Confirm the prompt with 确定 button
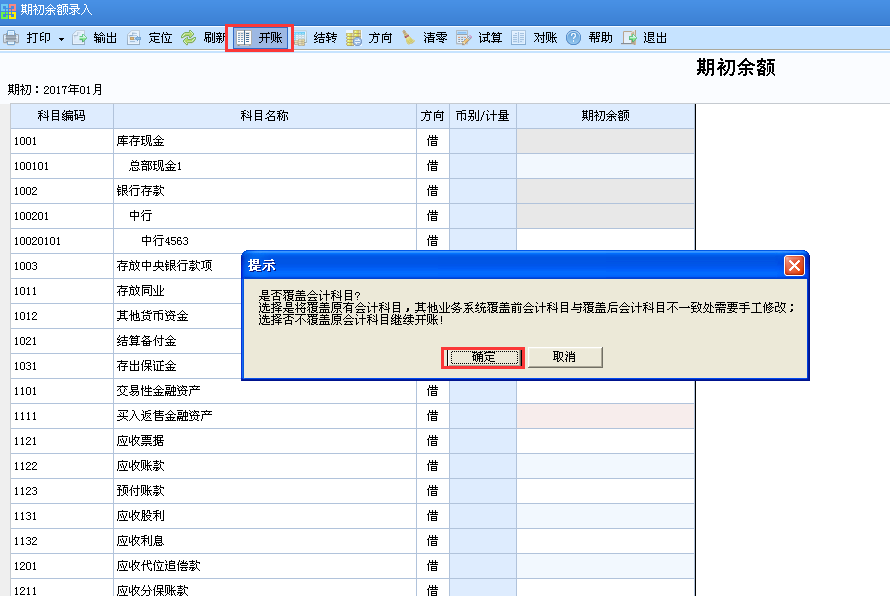890x596 pixels. coord(483,357)
